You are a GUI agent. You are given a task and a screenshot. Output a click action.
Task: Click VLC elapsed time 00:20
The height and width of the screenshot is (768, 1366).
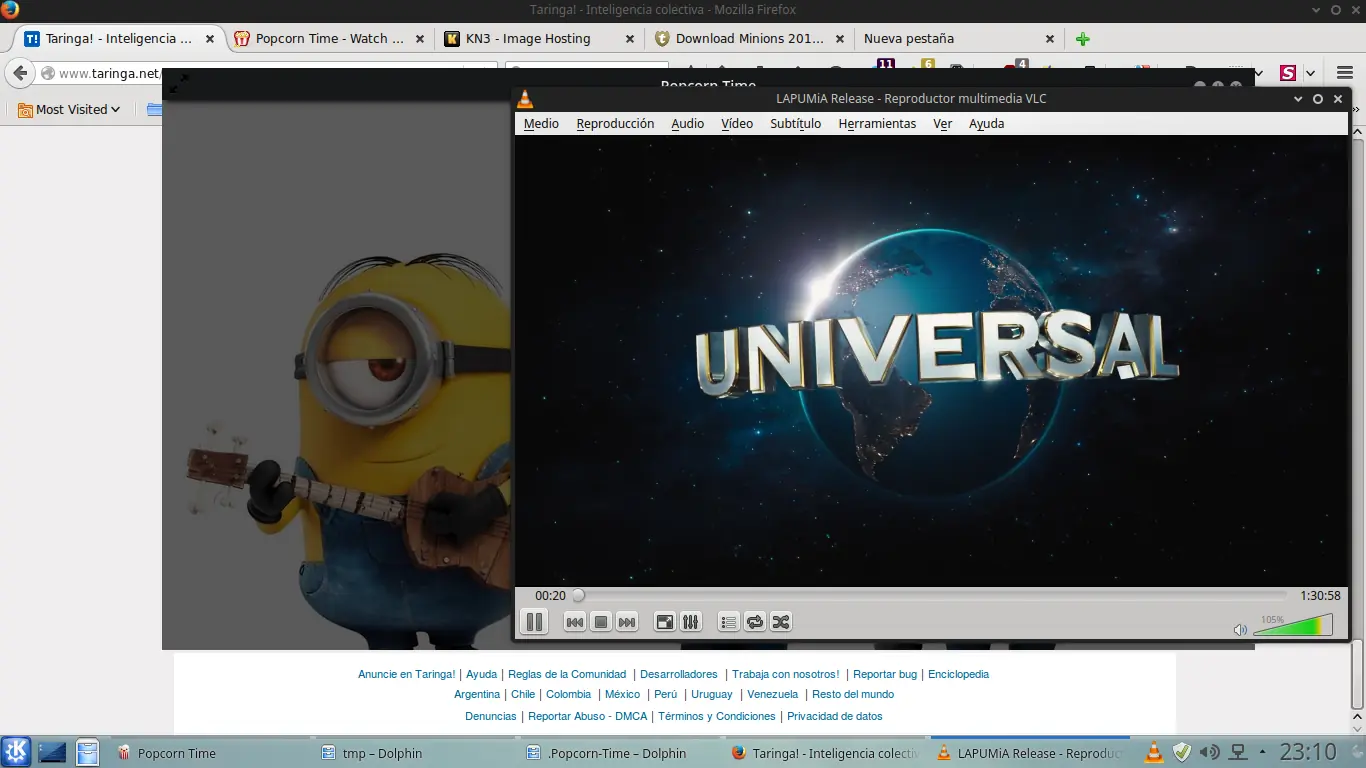[550, 596]
